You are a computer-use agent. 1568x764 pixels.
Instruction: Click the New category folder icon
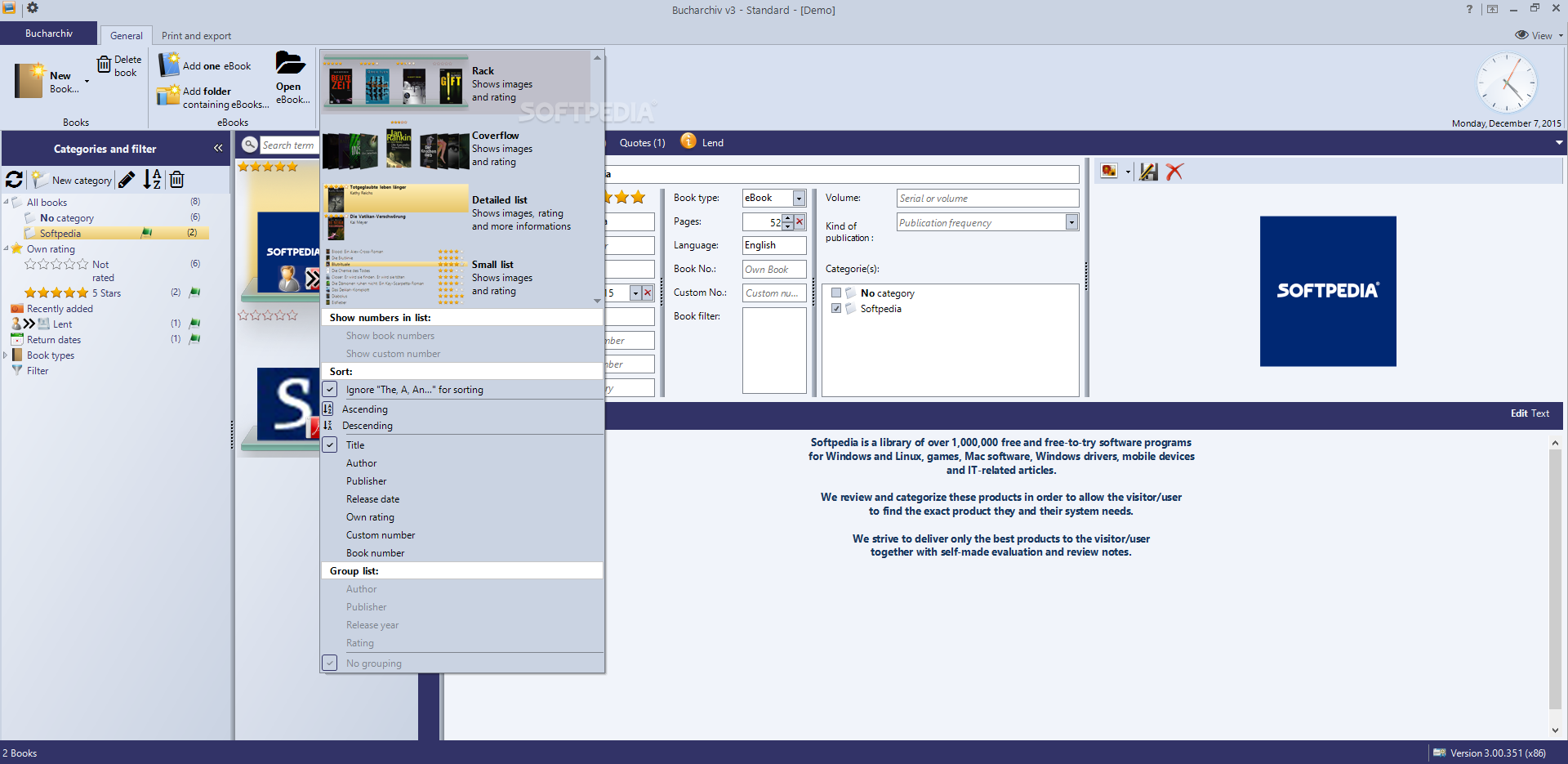[39, 180]
